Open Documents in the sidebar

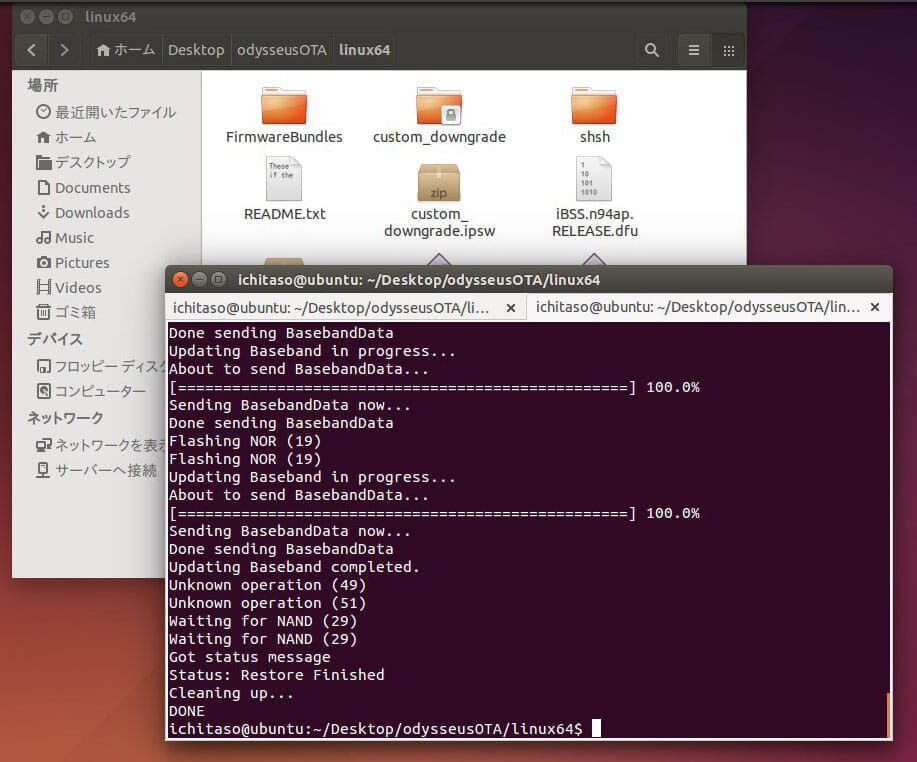[92, 188]
